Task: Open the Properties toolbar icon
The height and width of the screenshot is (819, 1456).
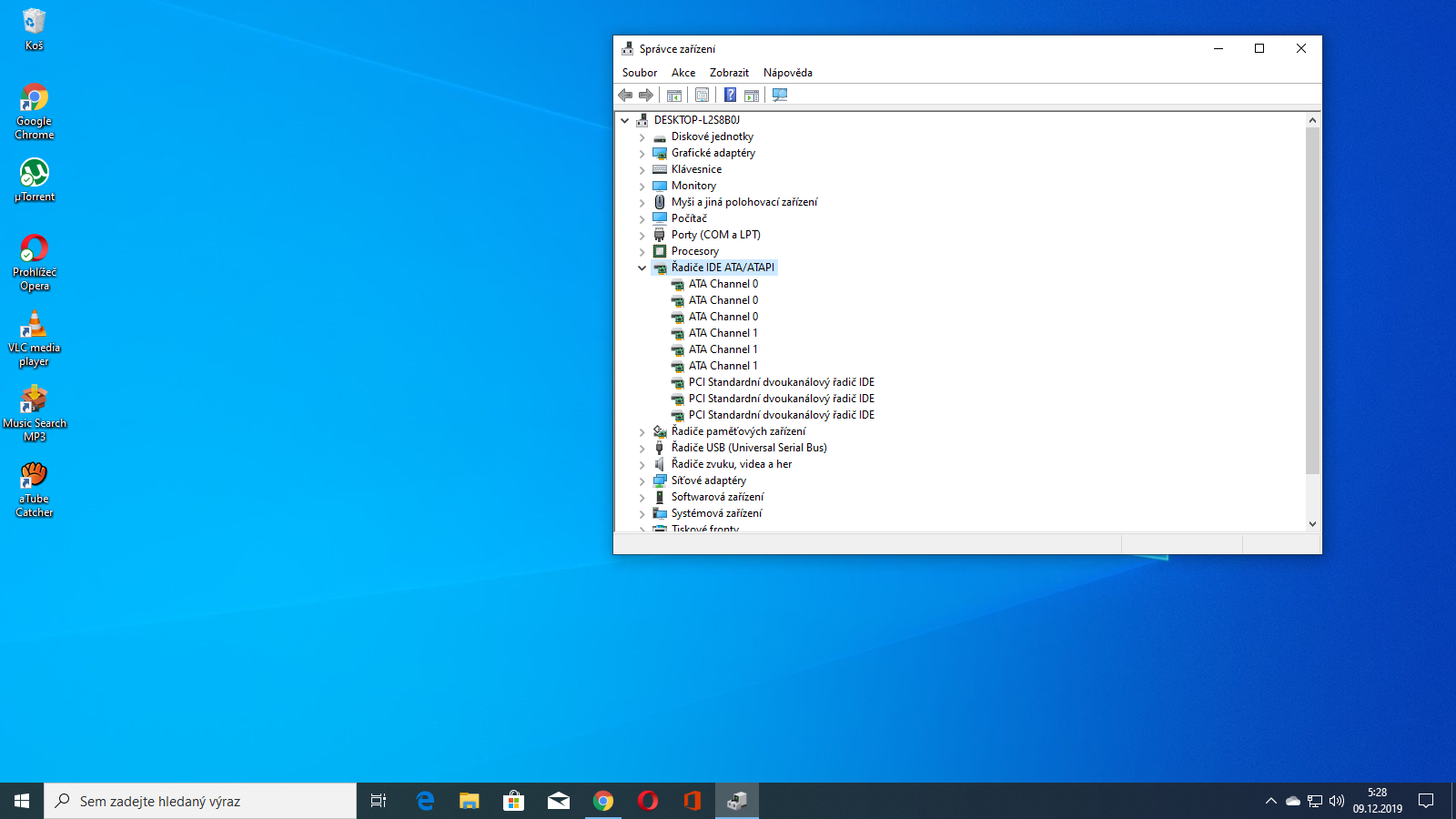Action: (x=702, y=95)
